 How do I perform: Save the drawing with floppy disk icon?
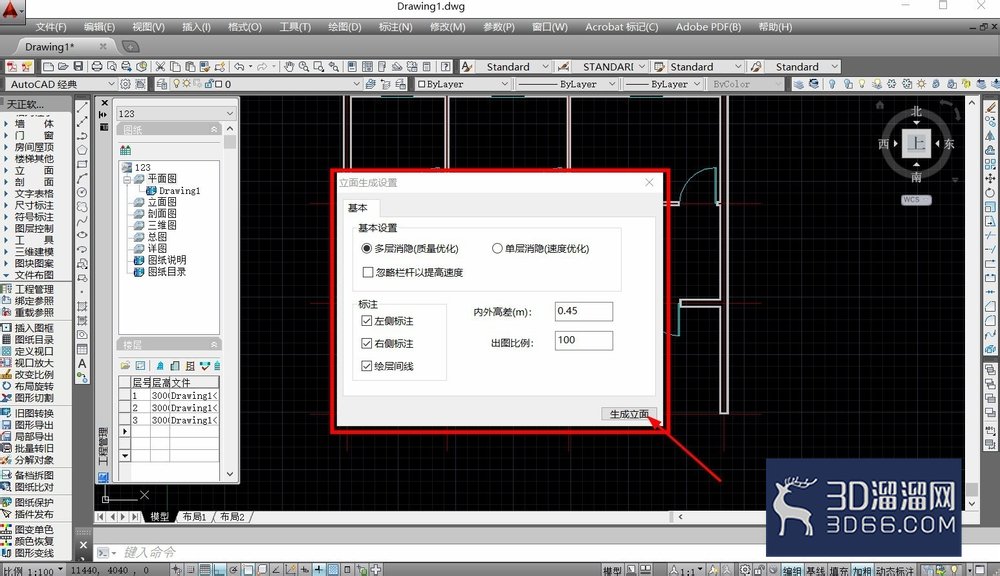coord(78,66)
